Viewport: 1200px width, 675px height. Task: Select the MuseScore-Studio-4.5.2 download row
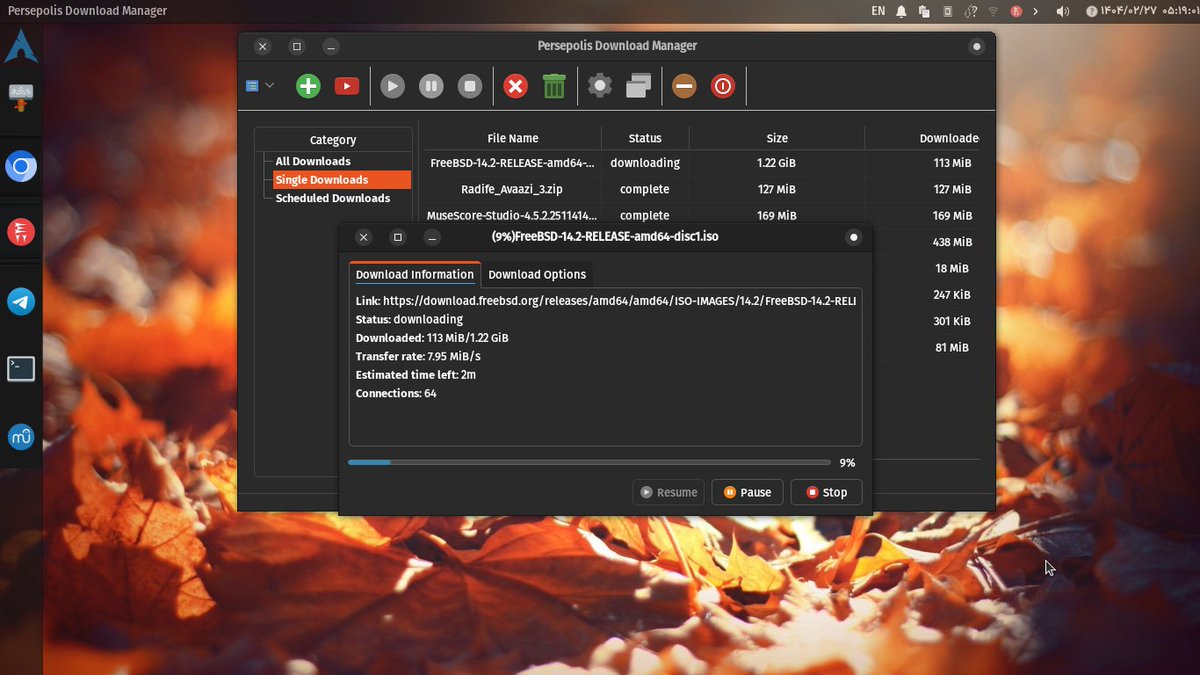point(700,215)
